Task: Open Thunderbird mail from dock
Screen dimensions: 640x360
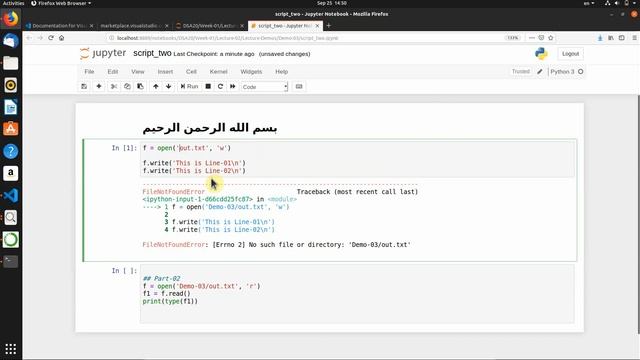Action: click(11, 41)
